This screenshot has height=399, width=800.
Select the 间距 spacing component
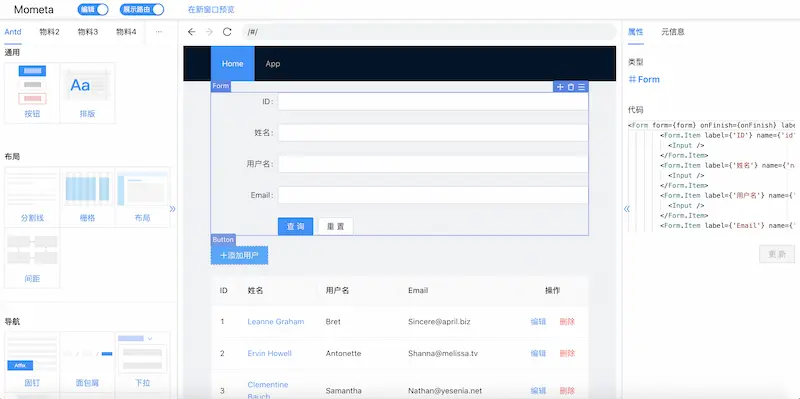(32, 258)
